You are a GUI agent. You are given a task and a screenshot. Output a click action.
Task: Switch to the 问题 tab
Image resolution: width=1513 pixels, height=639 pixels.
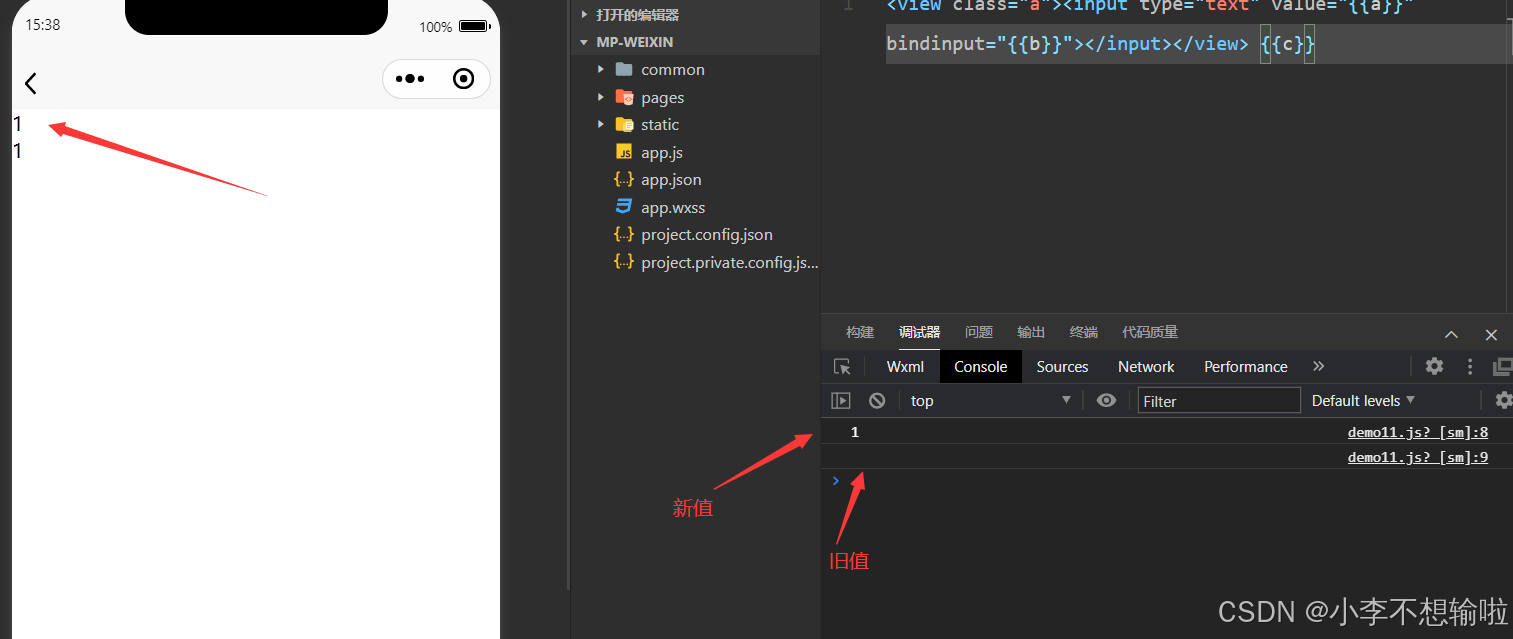[x=979, y=332]
